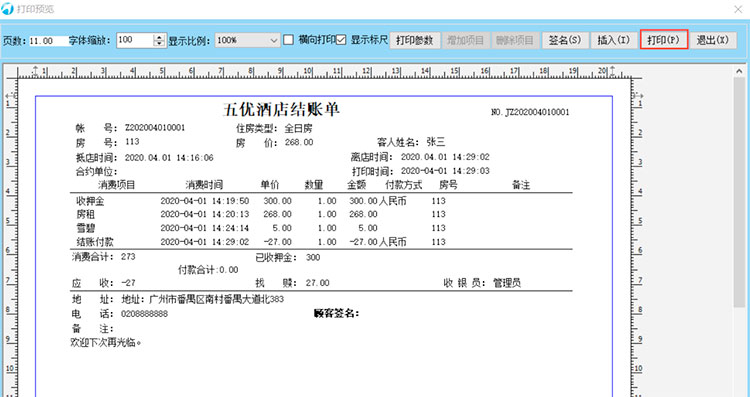Click the 付款合计:0.00 text
The width and height of the screenshot is (750, 397).
(x=208, y=270)
